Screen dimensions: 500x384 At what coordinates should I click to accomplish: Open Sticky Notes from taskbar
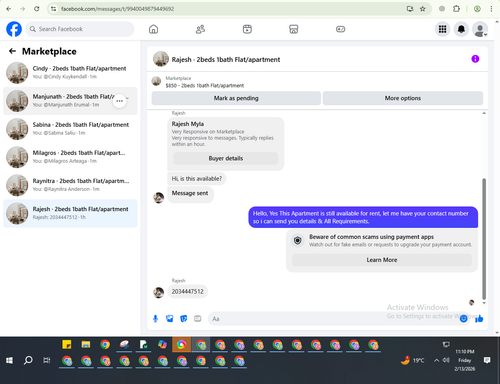[x=67, y=344]
